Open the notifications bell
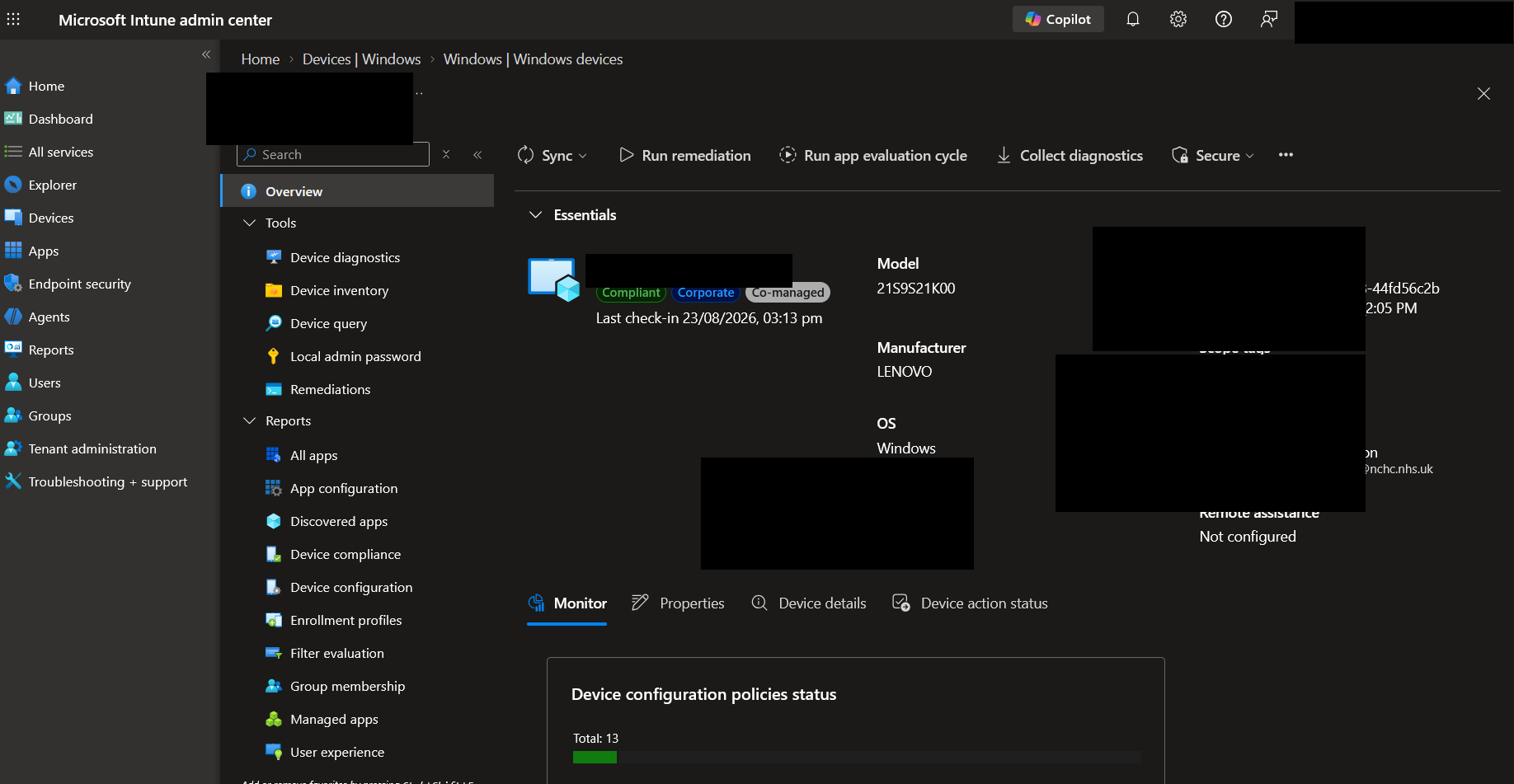 coord(1133,19)
